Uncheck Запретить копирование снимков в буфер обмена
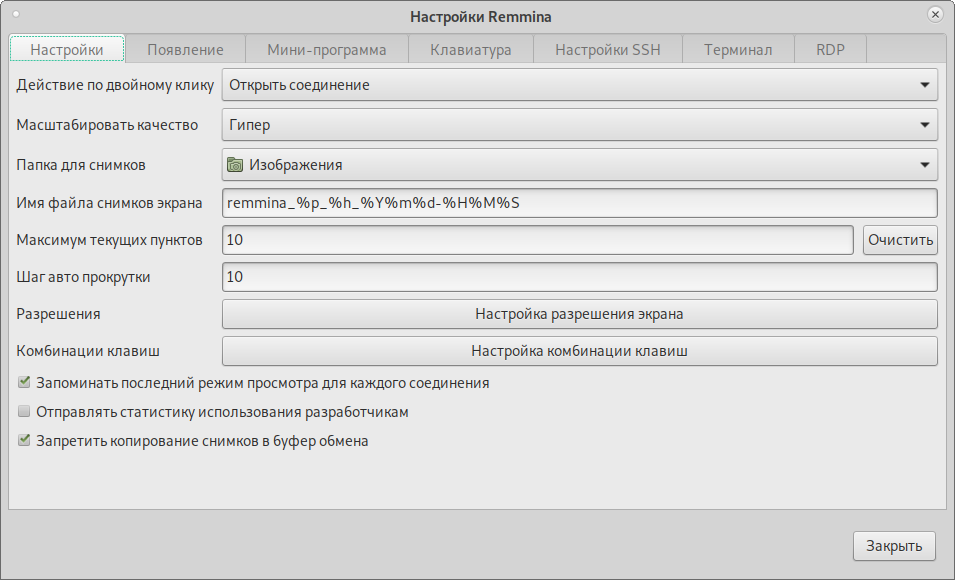955x580 pixels. (x=24, y=440)
